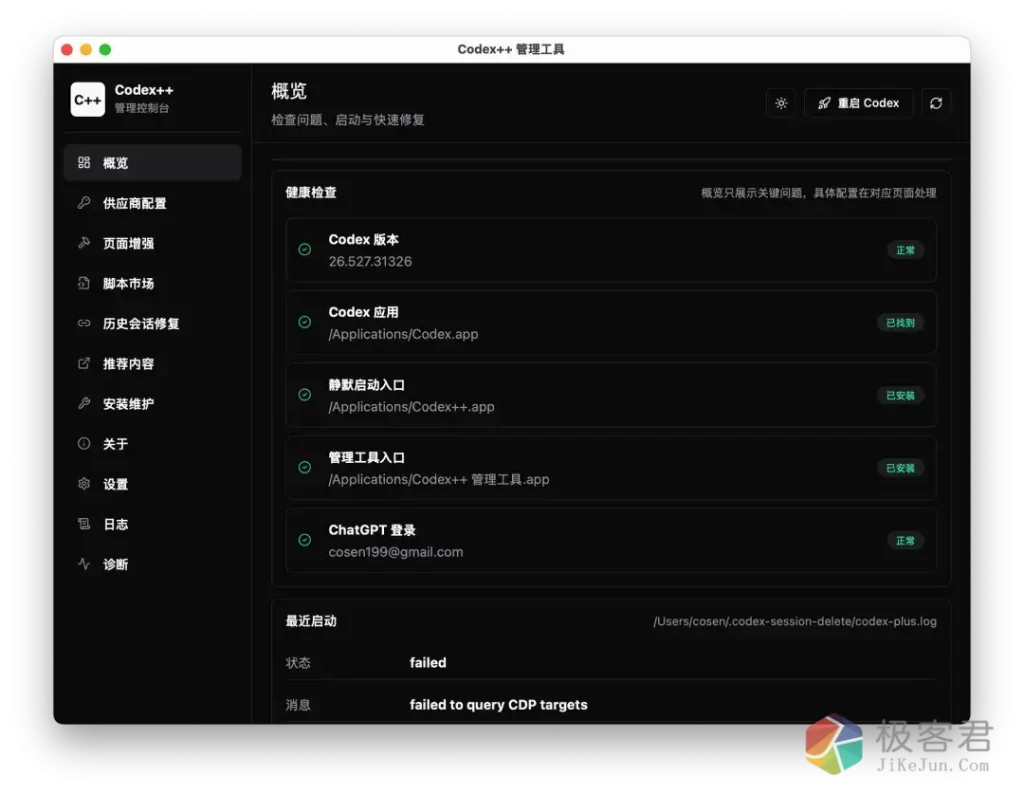Open the 设置 page

pos(153,484)
